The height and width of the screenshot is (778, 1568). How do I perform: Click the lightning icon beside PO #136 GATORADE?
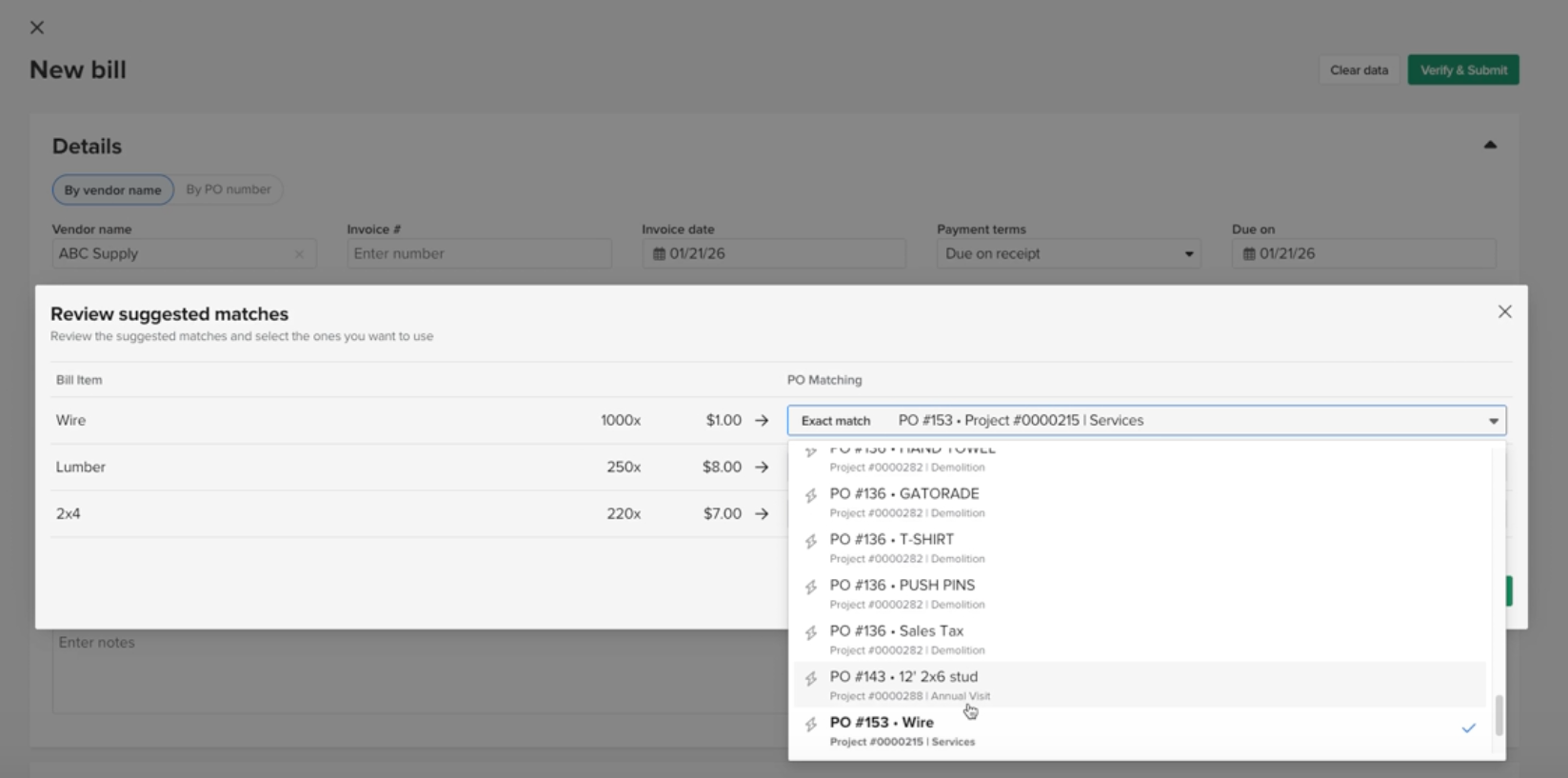click(811, 496)
